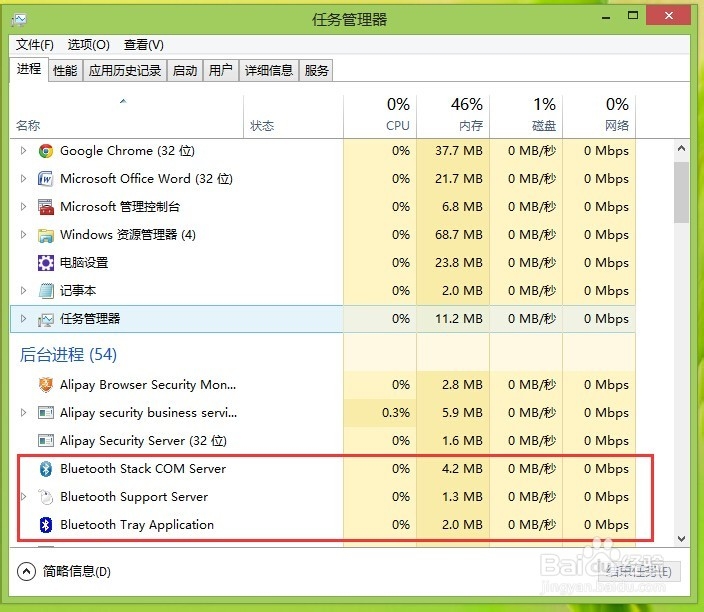The image size is (704, 612).
Task: Click the 任务管理器 row icon
Action: [x=46, y=319]
